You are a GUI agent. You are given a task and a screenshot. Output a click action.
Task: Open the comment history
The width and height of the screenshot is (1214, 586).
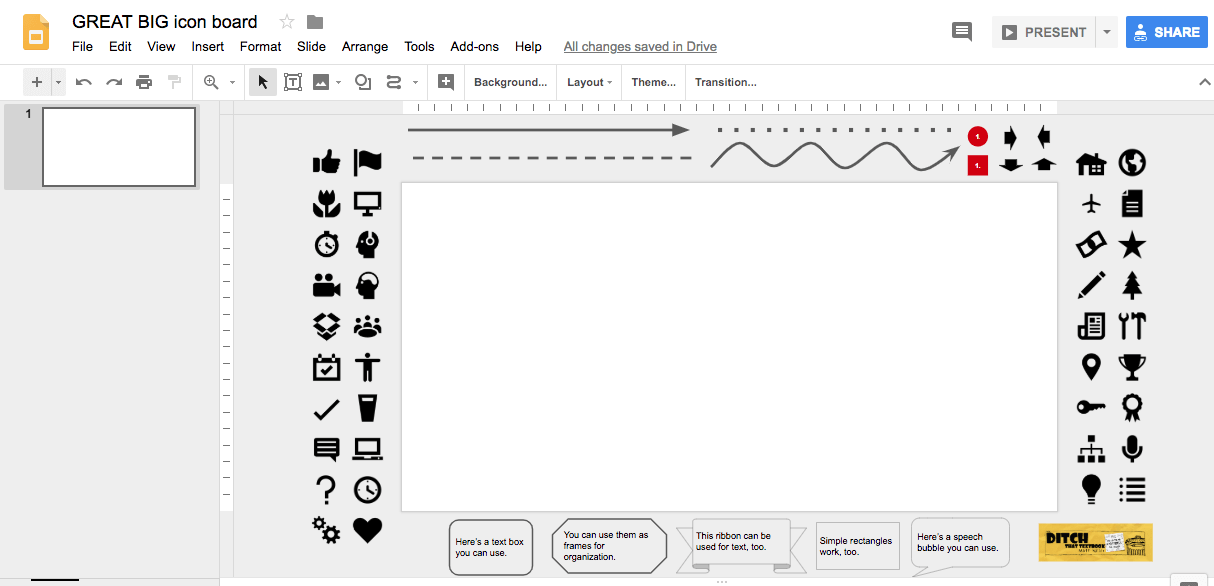[961, 31]
